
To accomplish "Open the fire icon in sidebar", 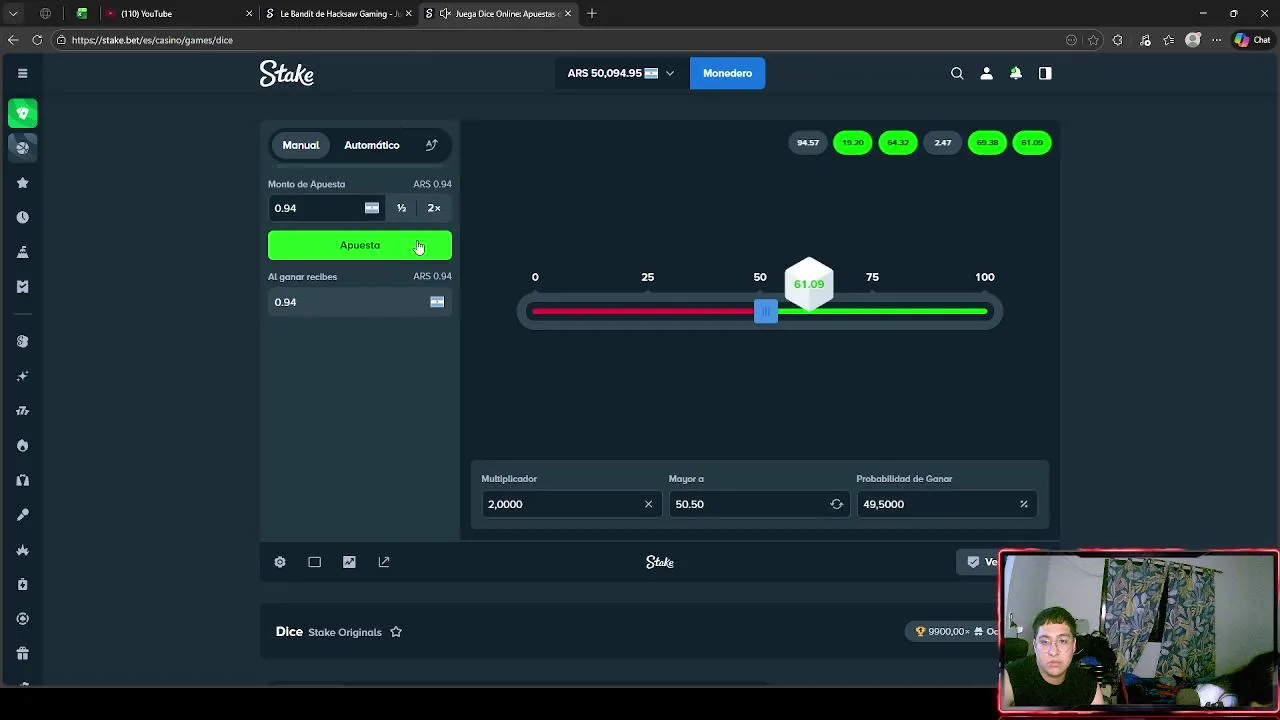I will pos(22,445).
